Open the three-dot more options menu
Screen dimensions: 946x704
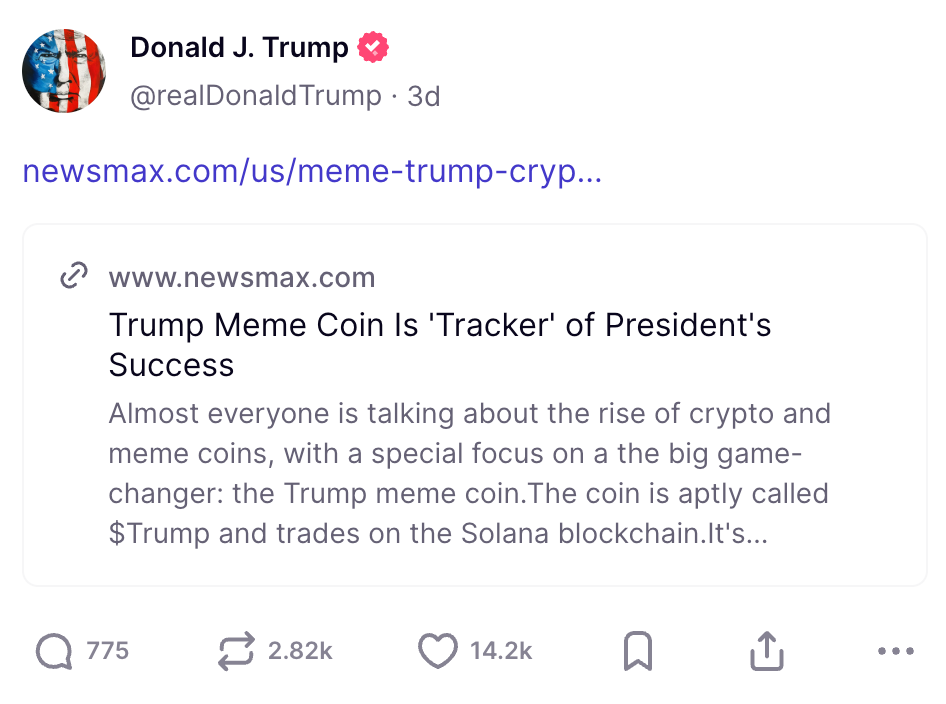click(x=895, y=652)
